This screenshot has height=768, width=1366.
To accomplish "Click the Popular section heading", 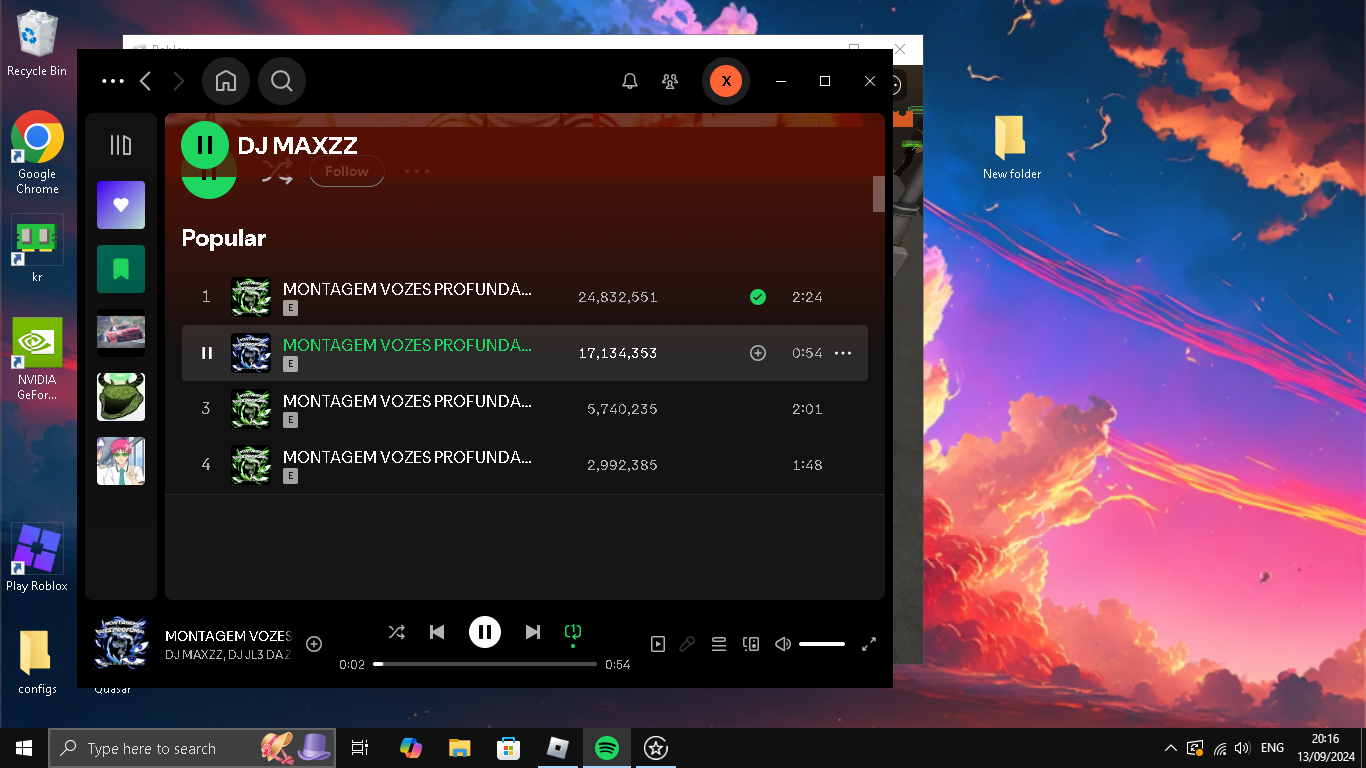I will 224,238.
